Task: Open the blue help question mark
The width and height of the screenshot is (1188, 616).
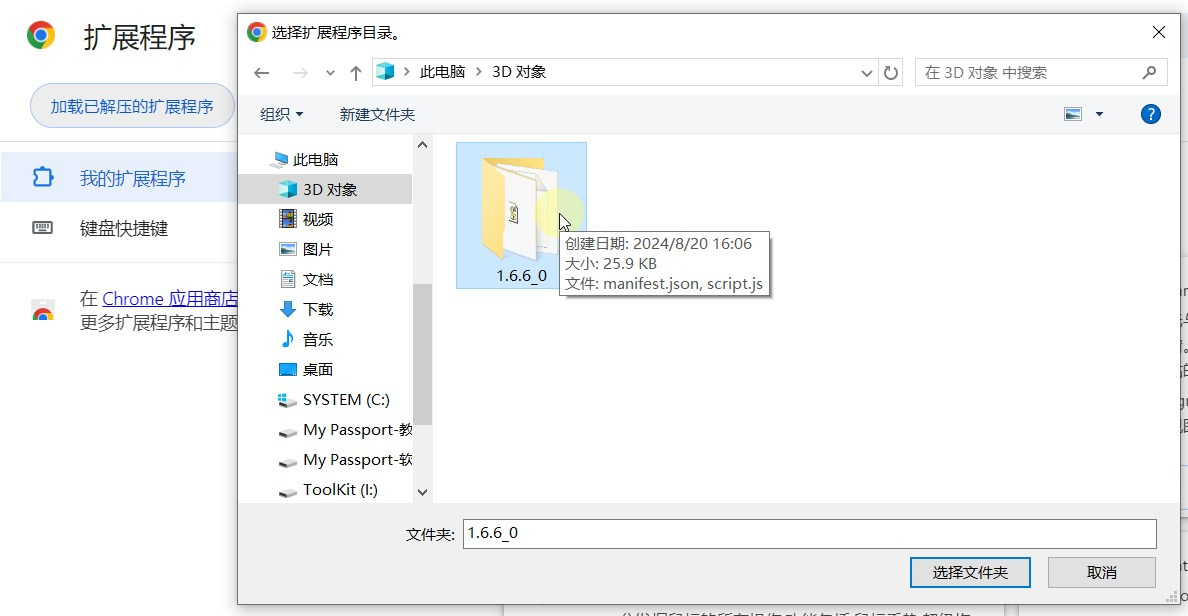Action: (x=1150, y=114)
